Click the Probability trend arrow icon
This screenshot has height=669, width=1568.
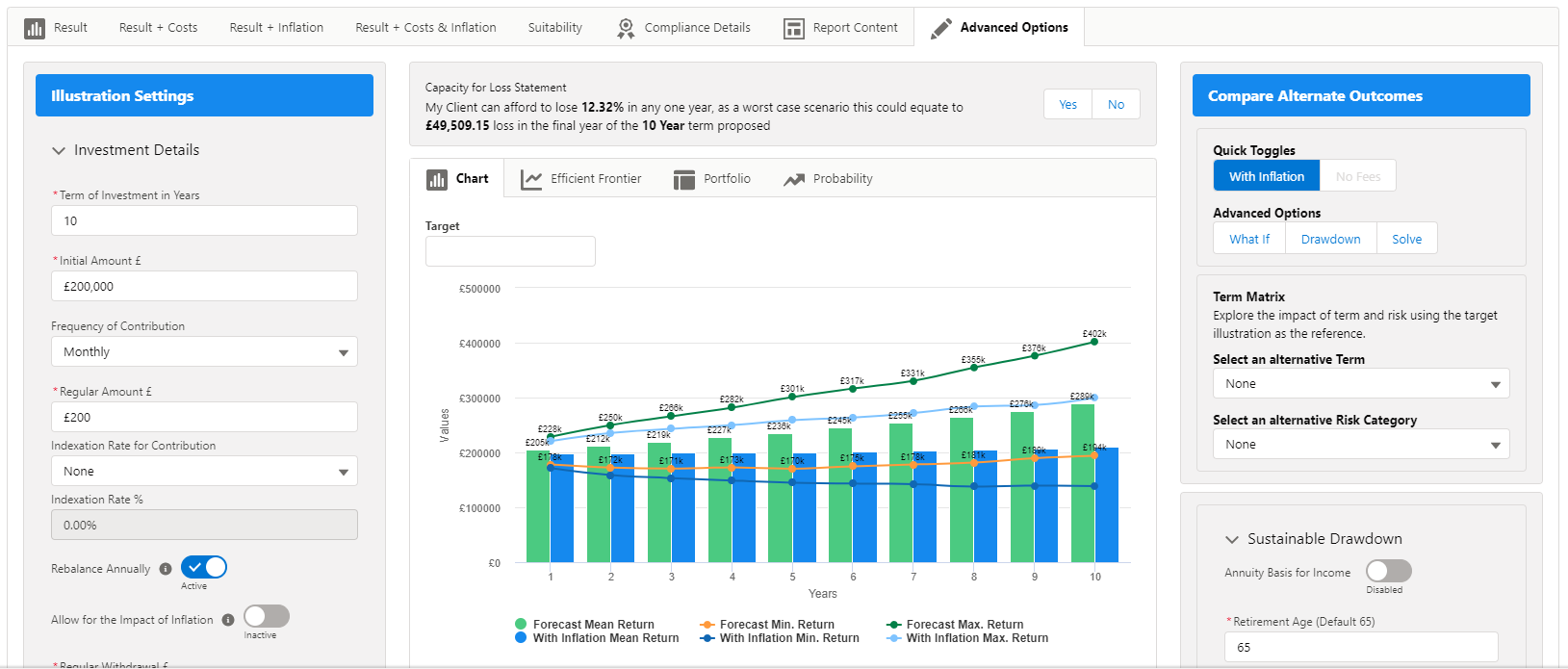coord(794,179)
